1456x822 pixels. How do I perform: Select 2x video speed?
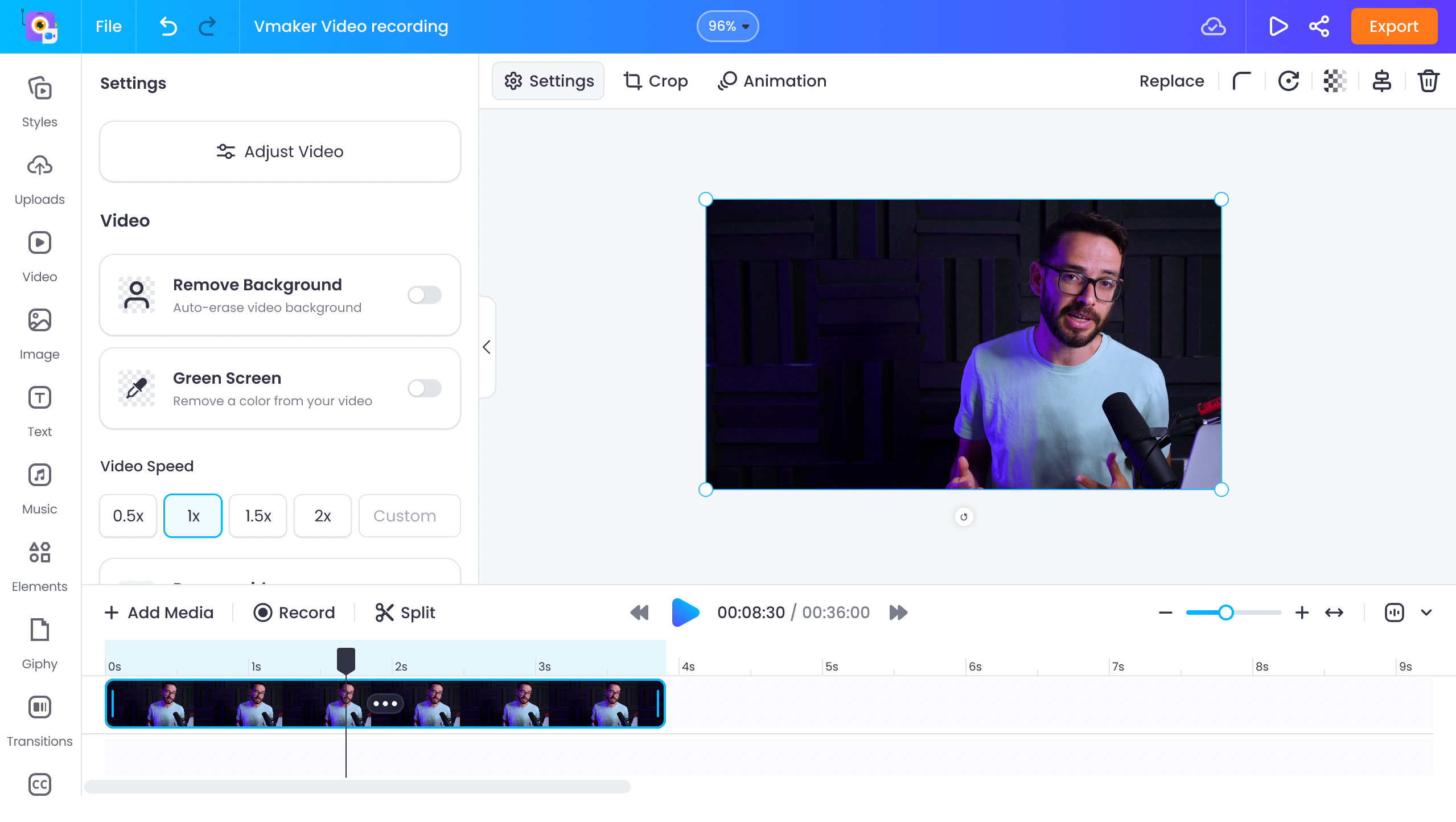point(322,516)
